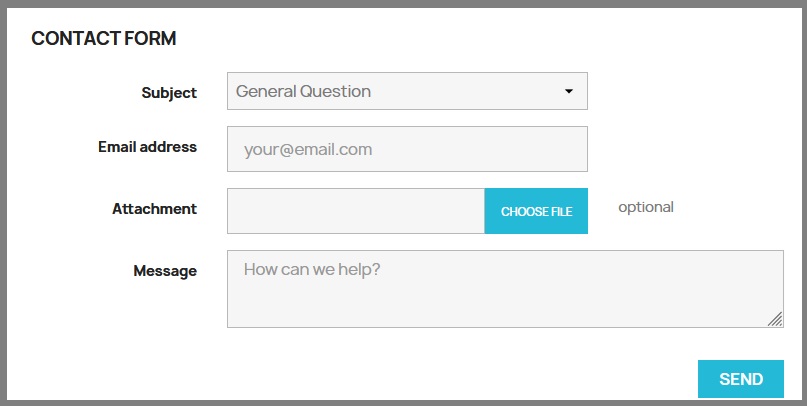
Task: Click the How can we help? placeholder
Action: pyautogui.click(x=312, y=269)
